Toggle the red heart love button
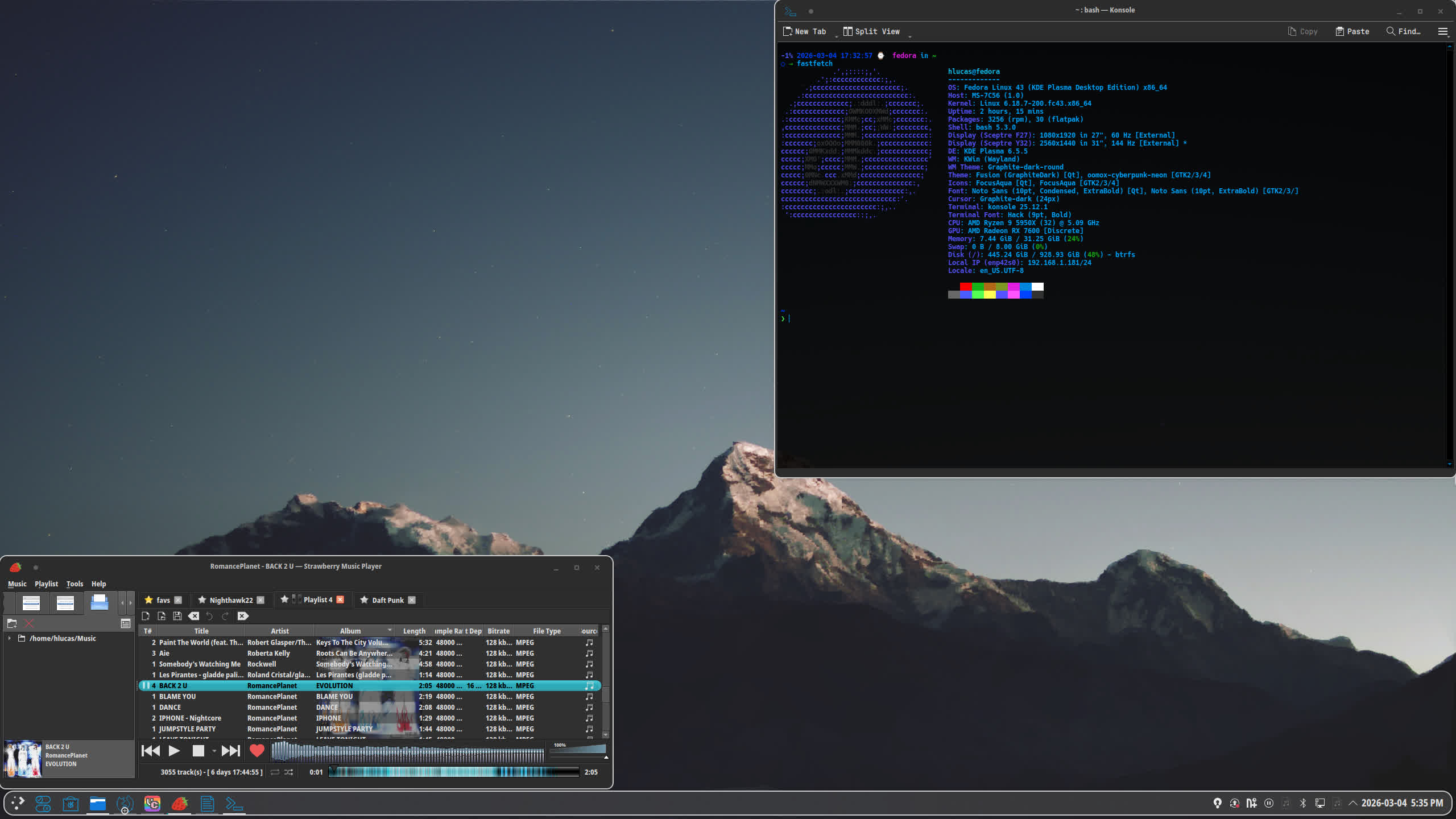The image size is (1456, 819). [257, 751]
